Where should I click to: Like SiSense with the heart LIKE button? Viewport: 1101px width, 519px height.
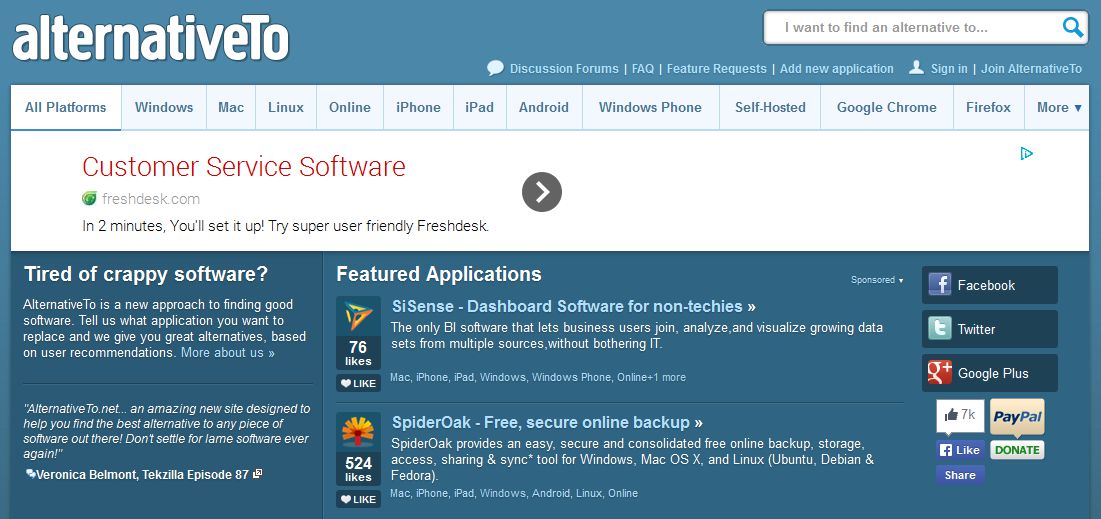pos(358,383)
